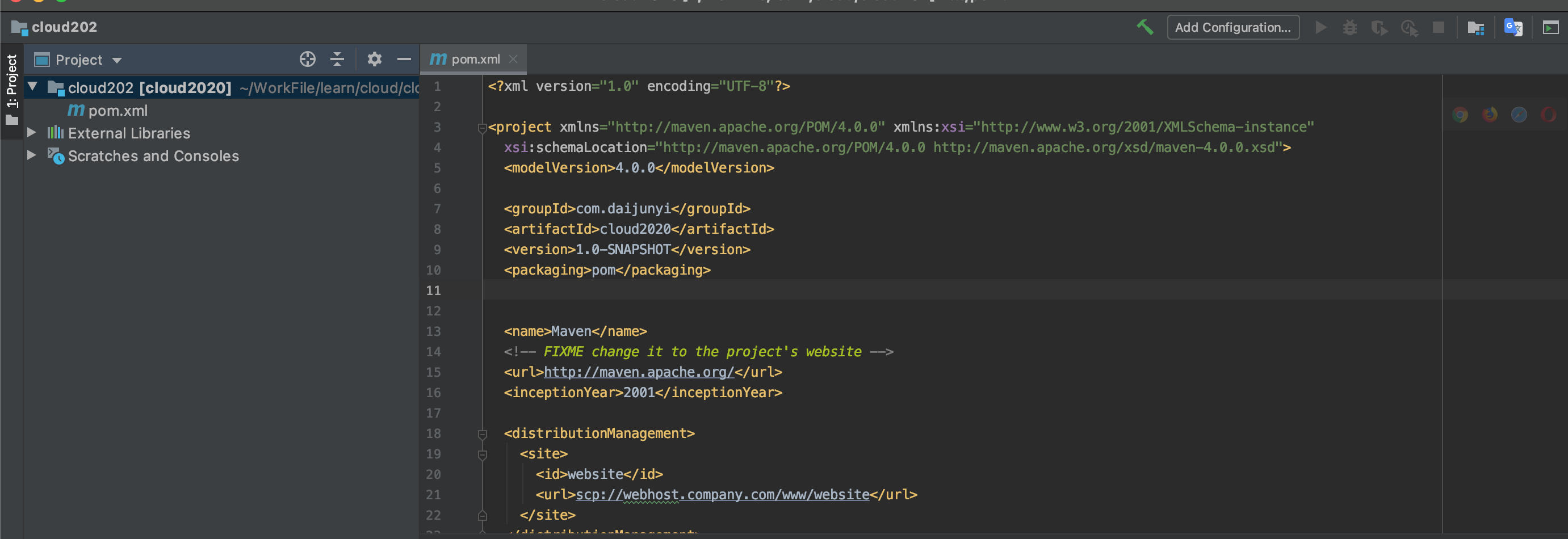Click the id value website

[x=596, y=474]
